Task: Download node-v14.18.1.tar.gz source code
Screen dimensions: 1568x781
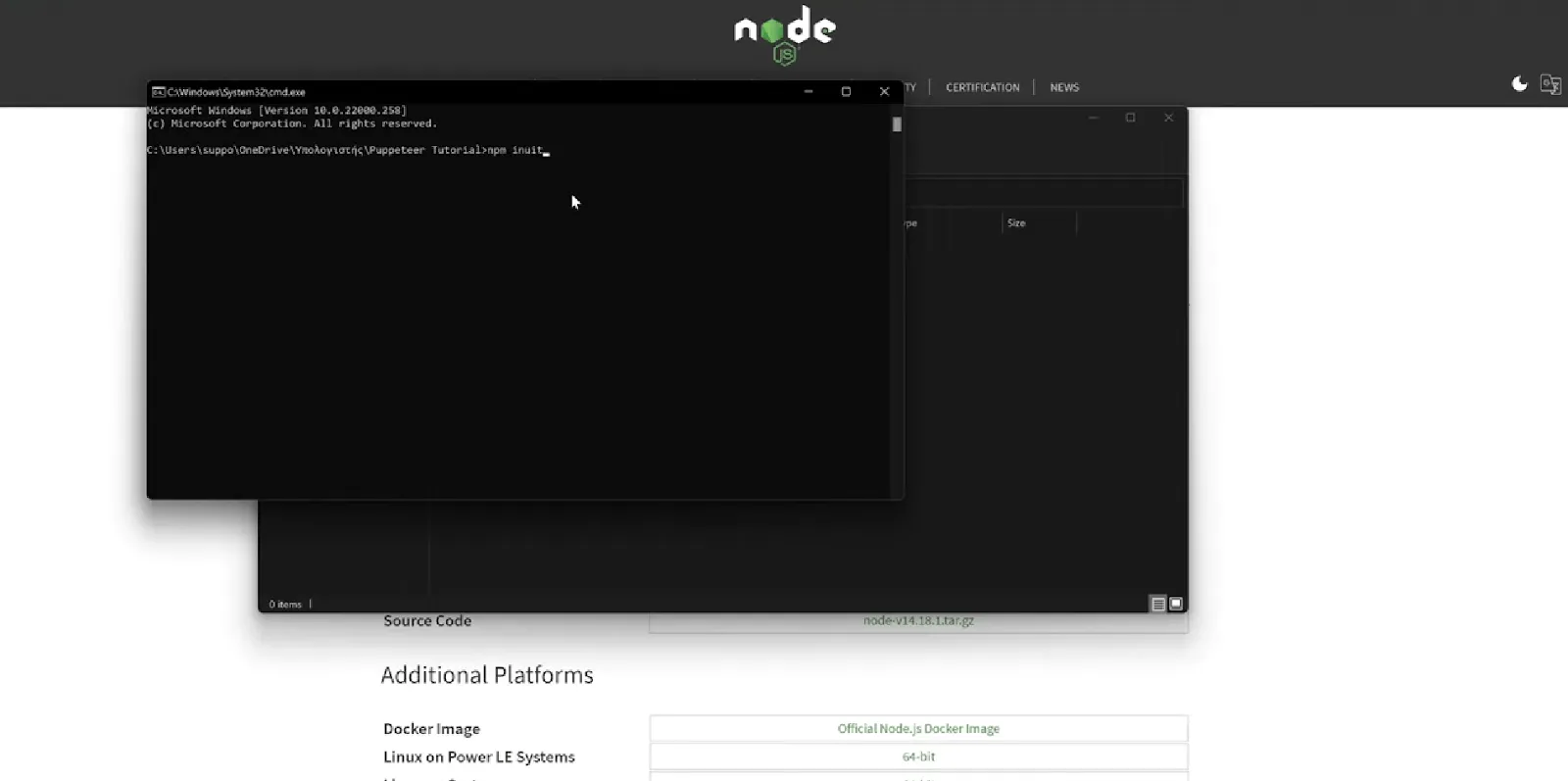Action: pos(918,620)
